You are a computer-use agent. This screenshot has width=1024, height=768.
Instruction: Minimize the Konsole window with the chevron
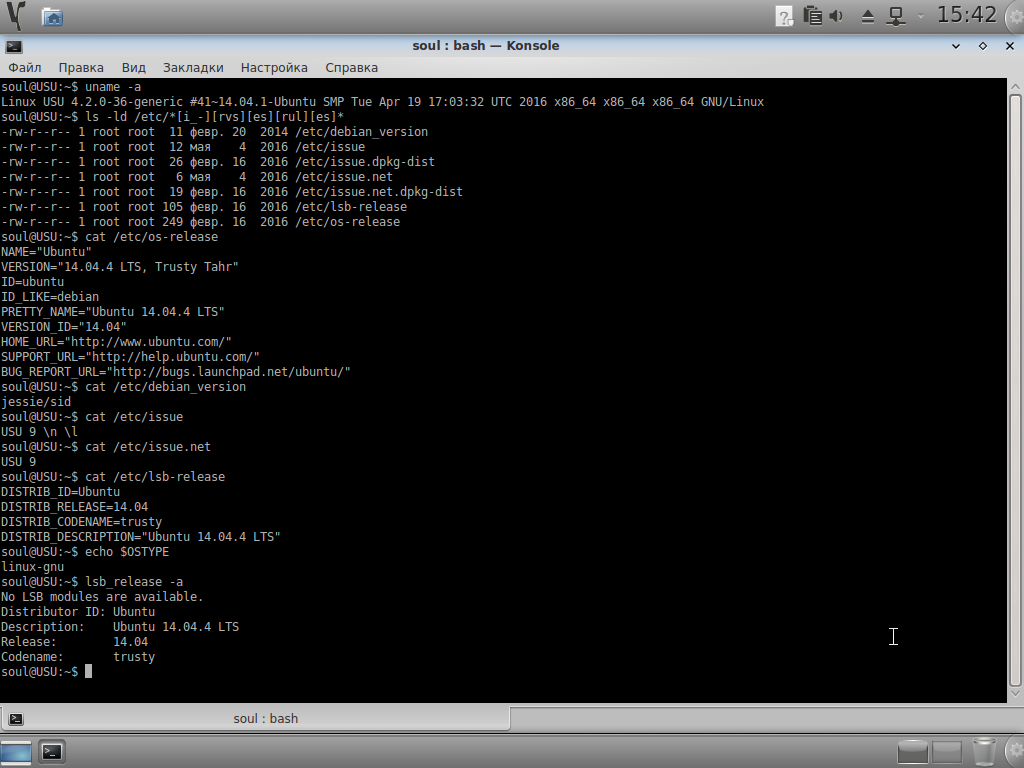tap(955, 46)
